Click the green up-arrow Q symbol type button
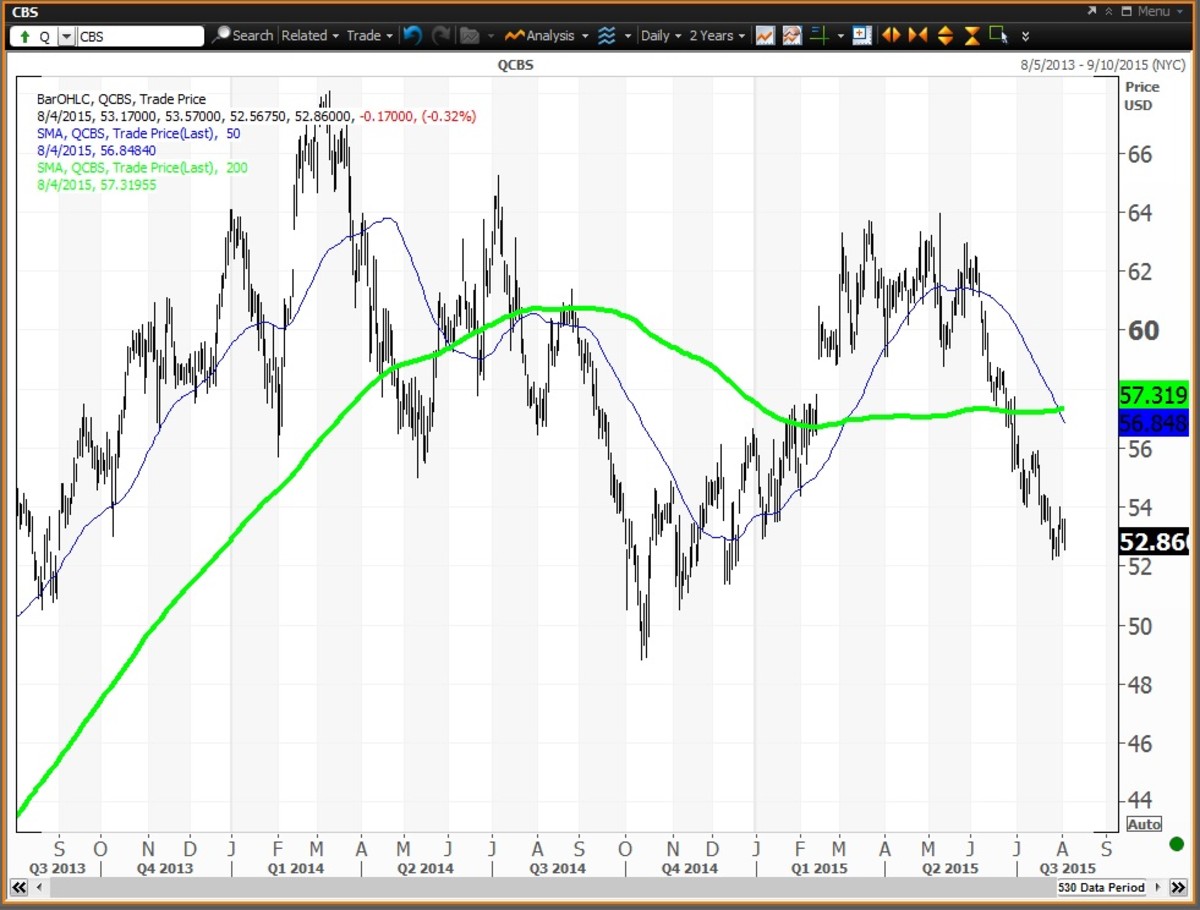The width and height of the screenshot is (1200, 910). [33, 36]
